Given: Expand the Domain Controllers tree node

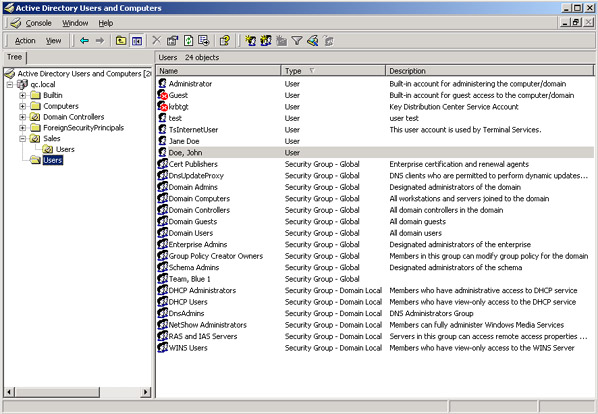Looking at the screenshot, I should 23,117.
